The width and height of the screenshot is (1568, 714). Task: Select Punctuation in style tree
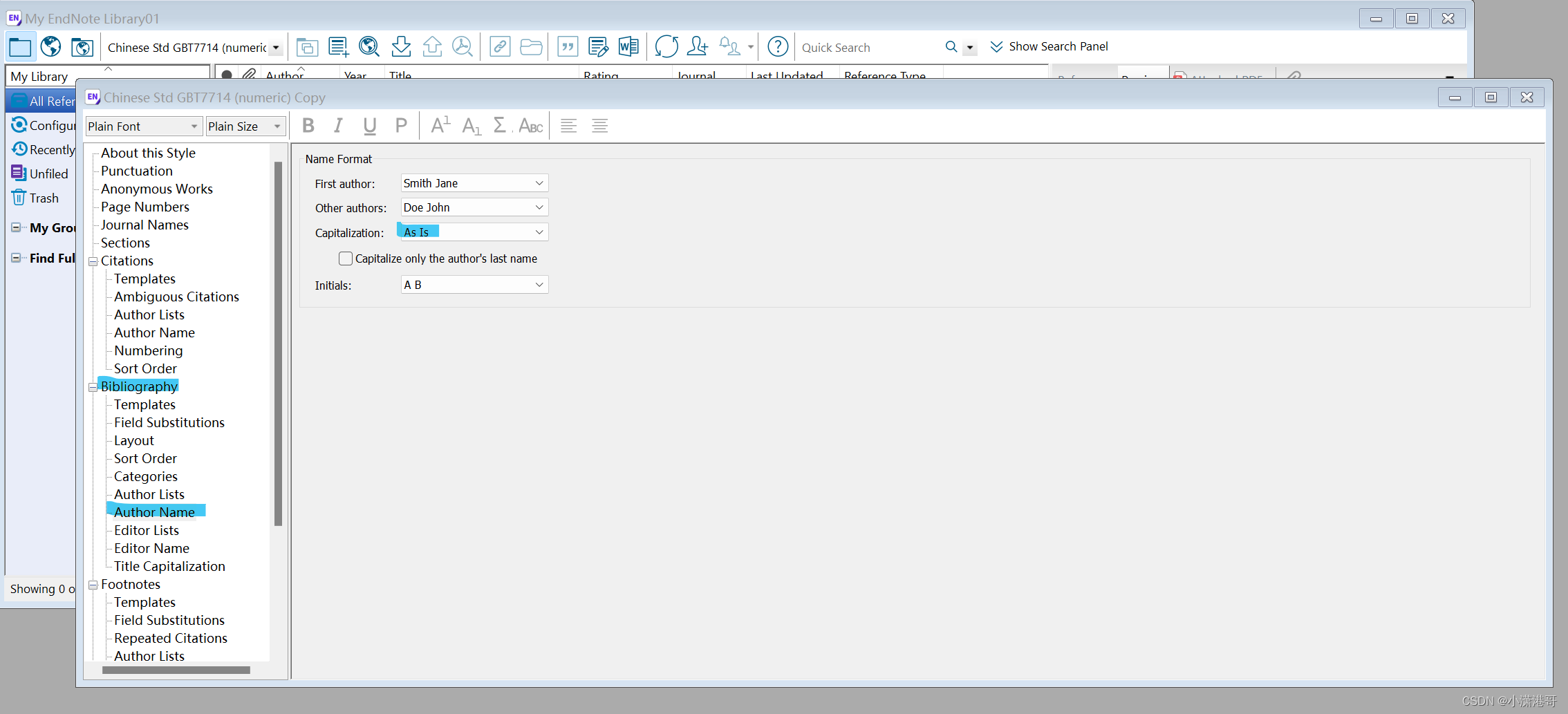pyautogui.click(x=137, y=171)
